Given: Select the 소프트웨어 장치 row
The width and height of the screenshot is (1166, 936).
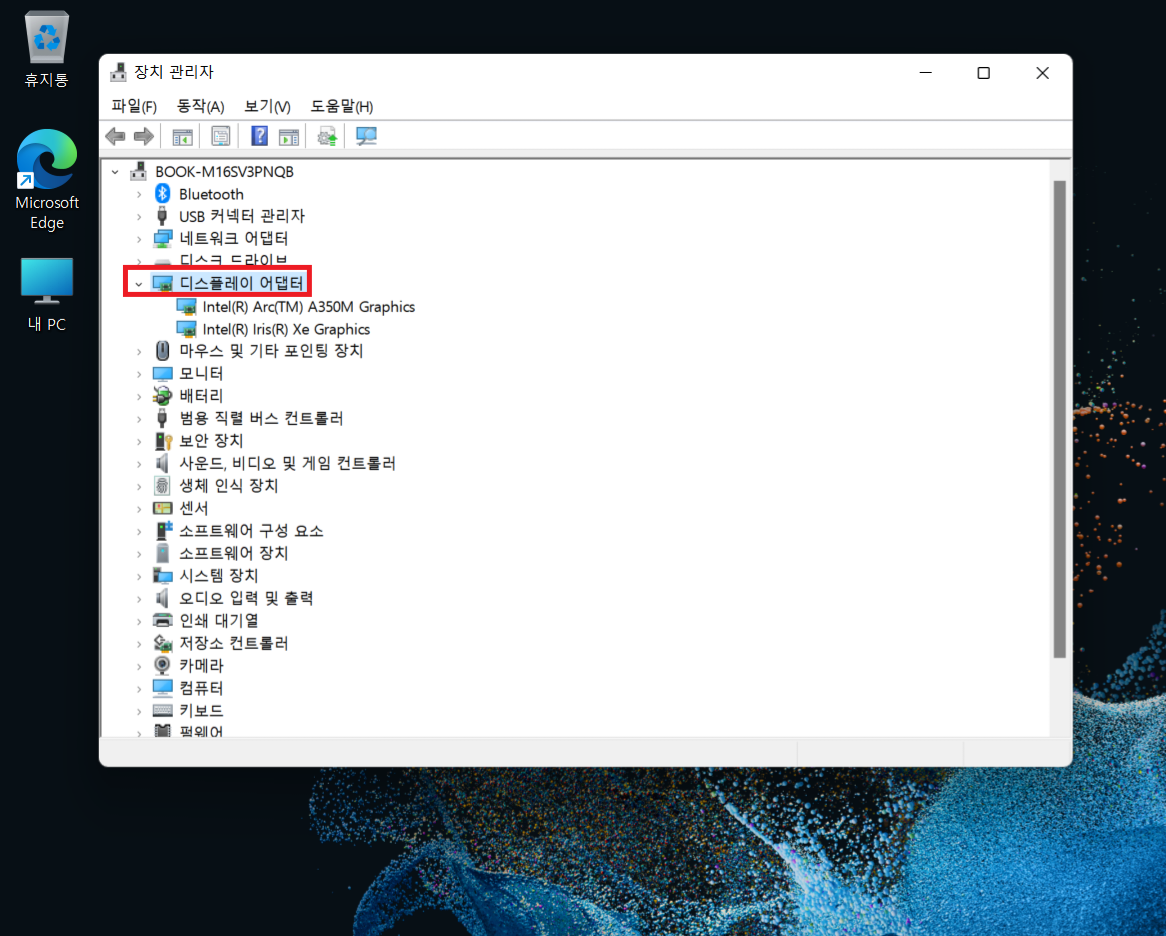Looking at the screenshot, I should 233,553.
